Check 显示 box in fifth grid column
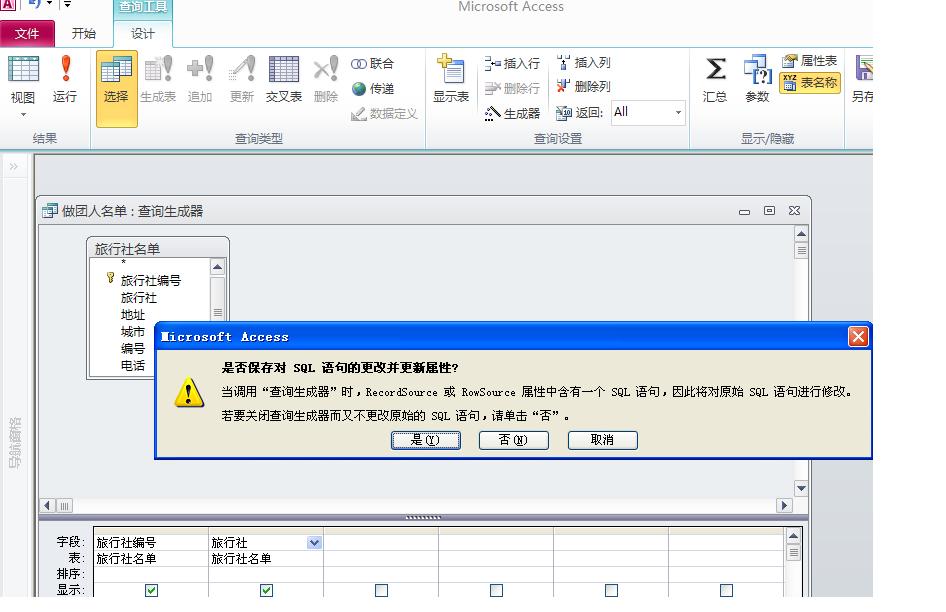The height and width of the screenshot is (612, 946). 611,590
